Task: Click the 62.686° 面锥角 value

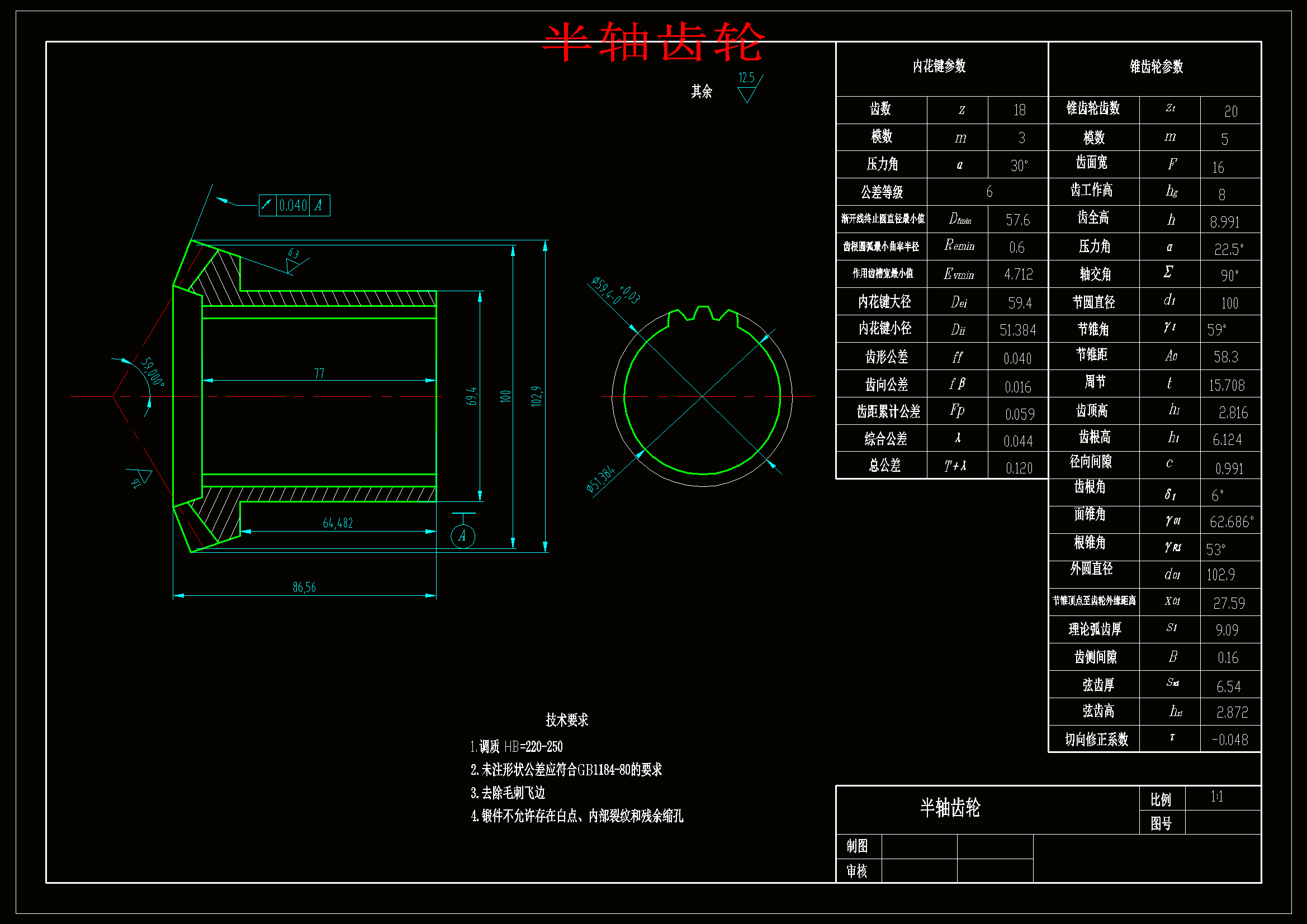Action: click(x=1232, y=522)
